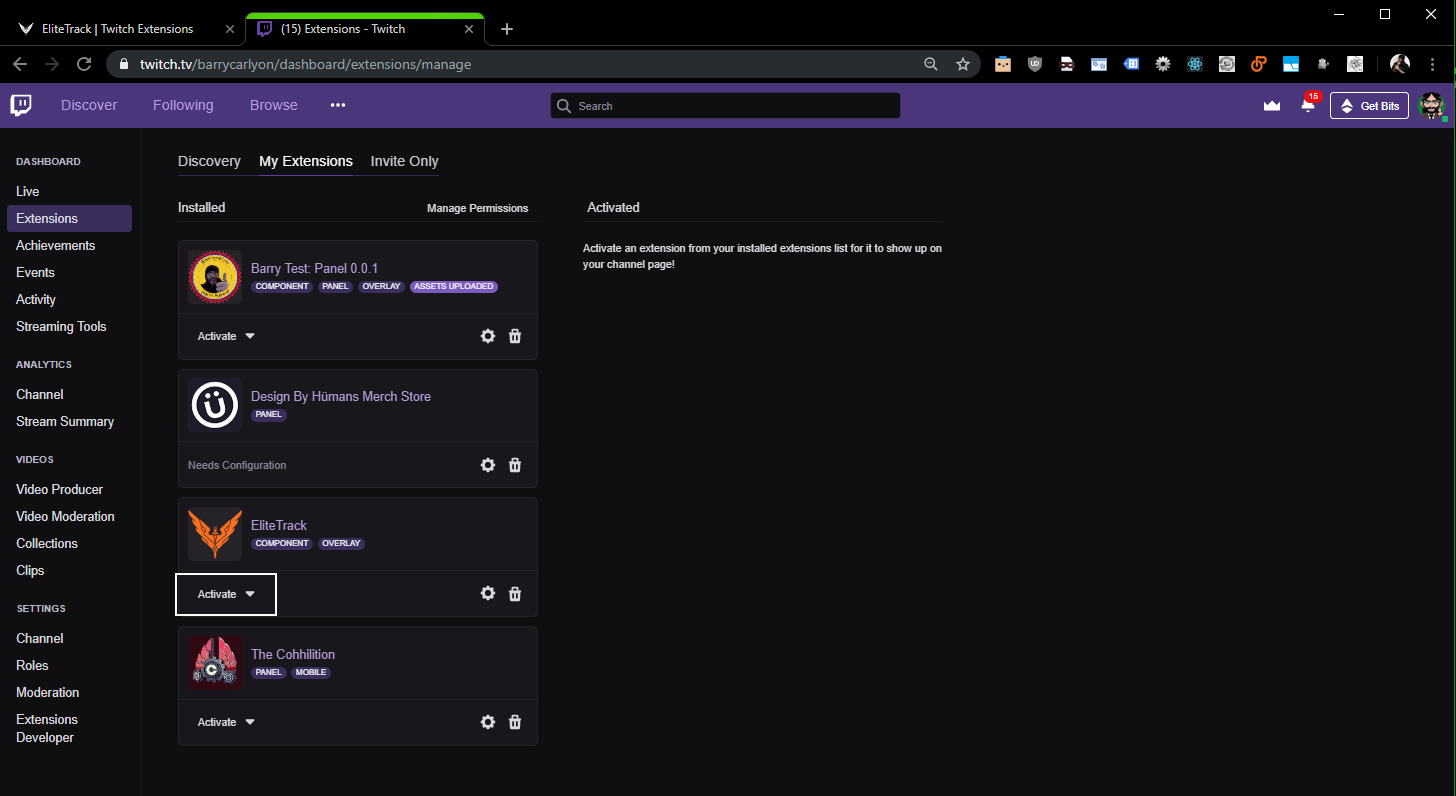Click Twitch search input field
The image size is (1456, 796).
coord(725,106)
